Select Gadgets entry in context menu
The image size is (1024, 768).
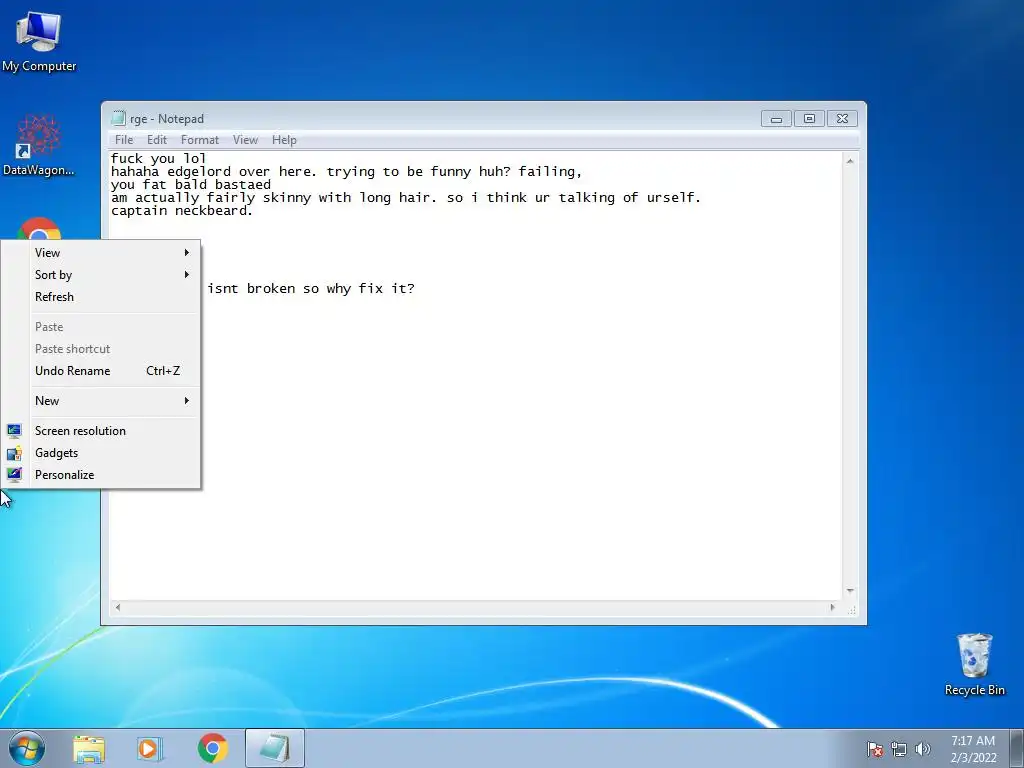(100, 453)
